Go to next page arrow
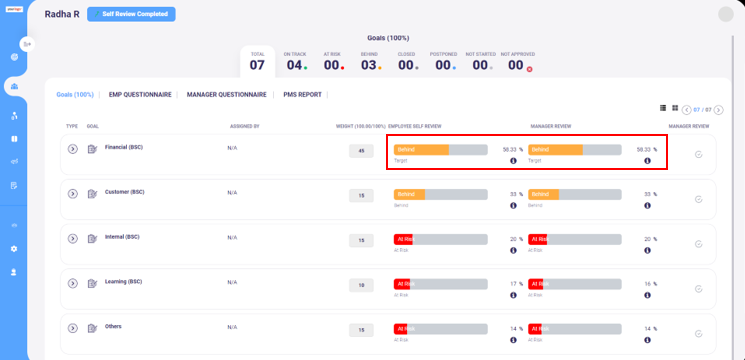The height and width of the screenshot is (360, 745). tap(719, 110)
